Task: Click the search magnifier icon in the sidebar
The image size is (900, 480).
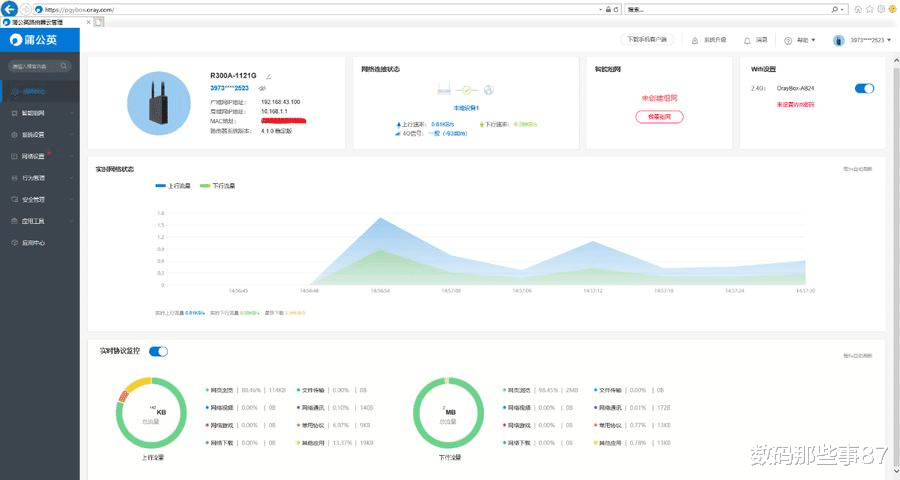Action: click(64, 66)
